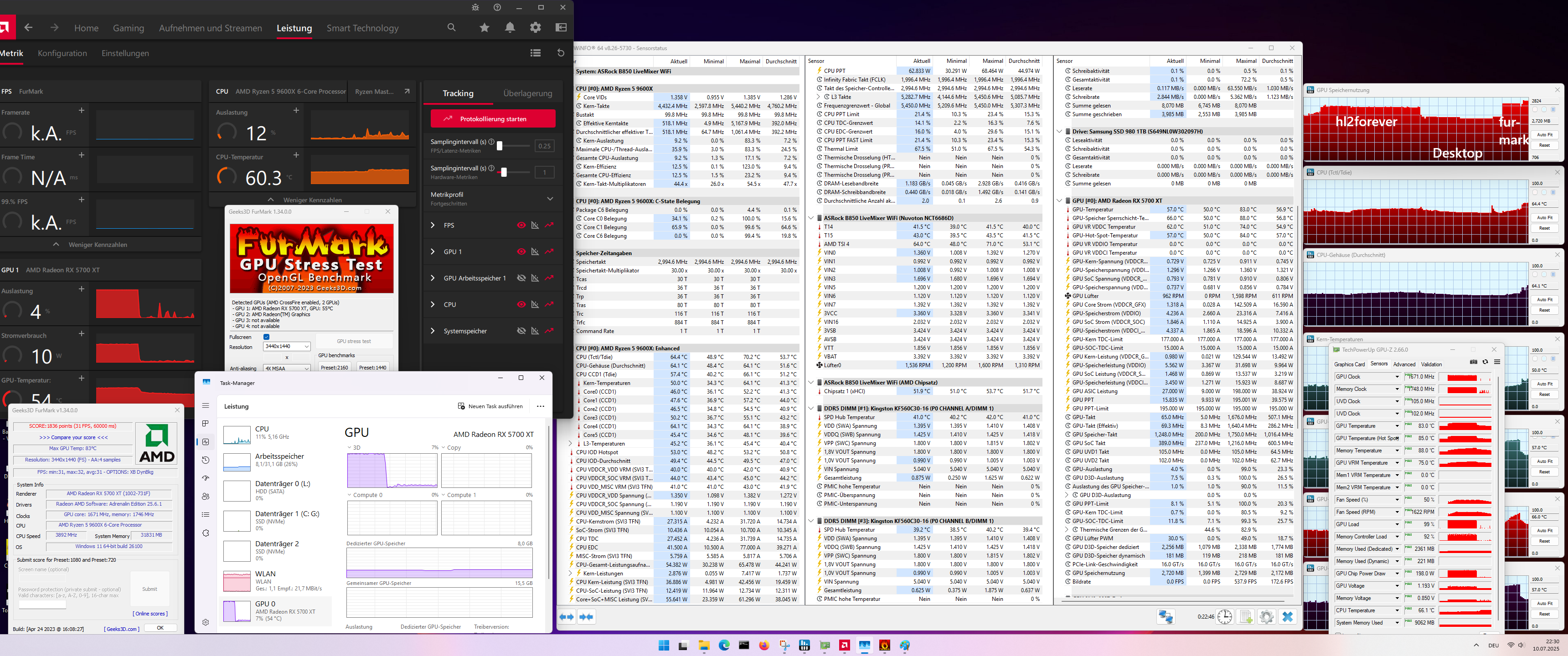Open Task Manager Processes page icon
The height and width of the screenshot is (656, 1568).
coord(206,424)
